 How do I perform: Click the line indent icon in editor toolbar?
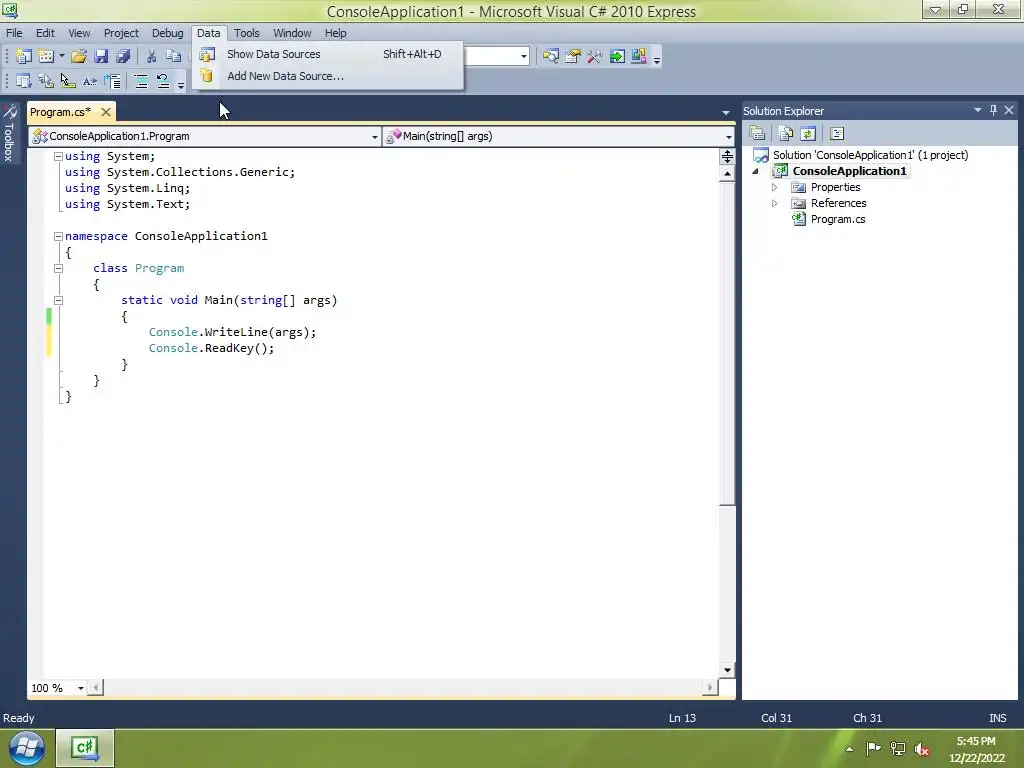click(112, 81)
